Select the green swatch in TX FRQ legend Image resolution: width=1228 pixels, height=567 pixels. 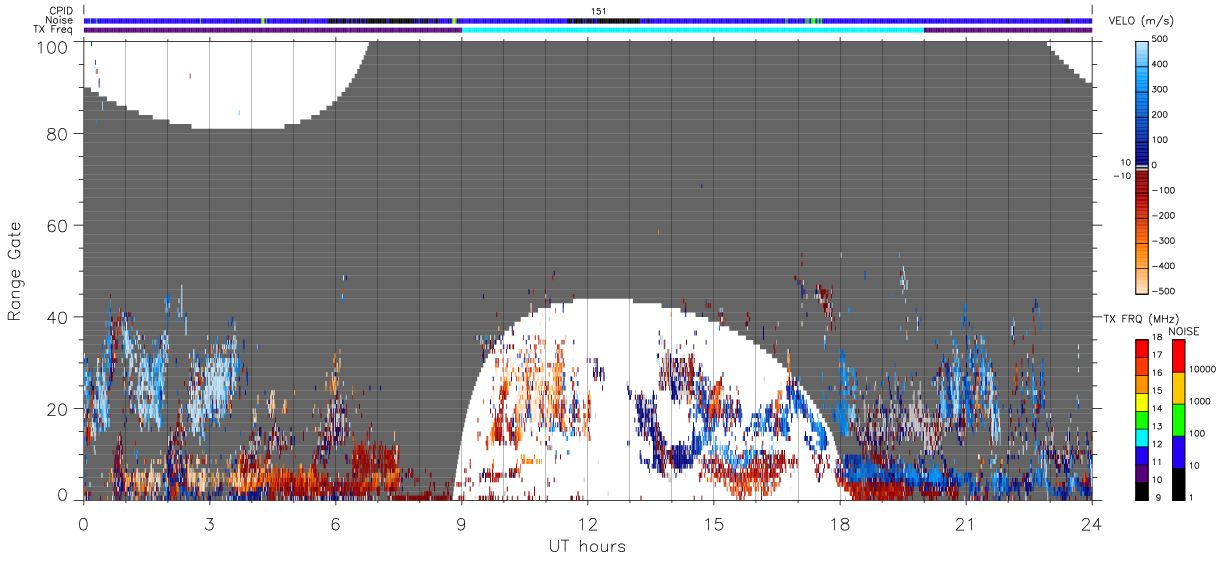[x=1141, y=420]
